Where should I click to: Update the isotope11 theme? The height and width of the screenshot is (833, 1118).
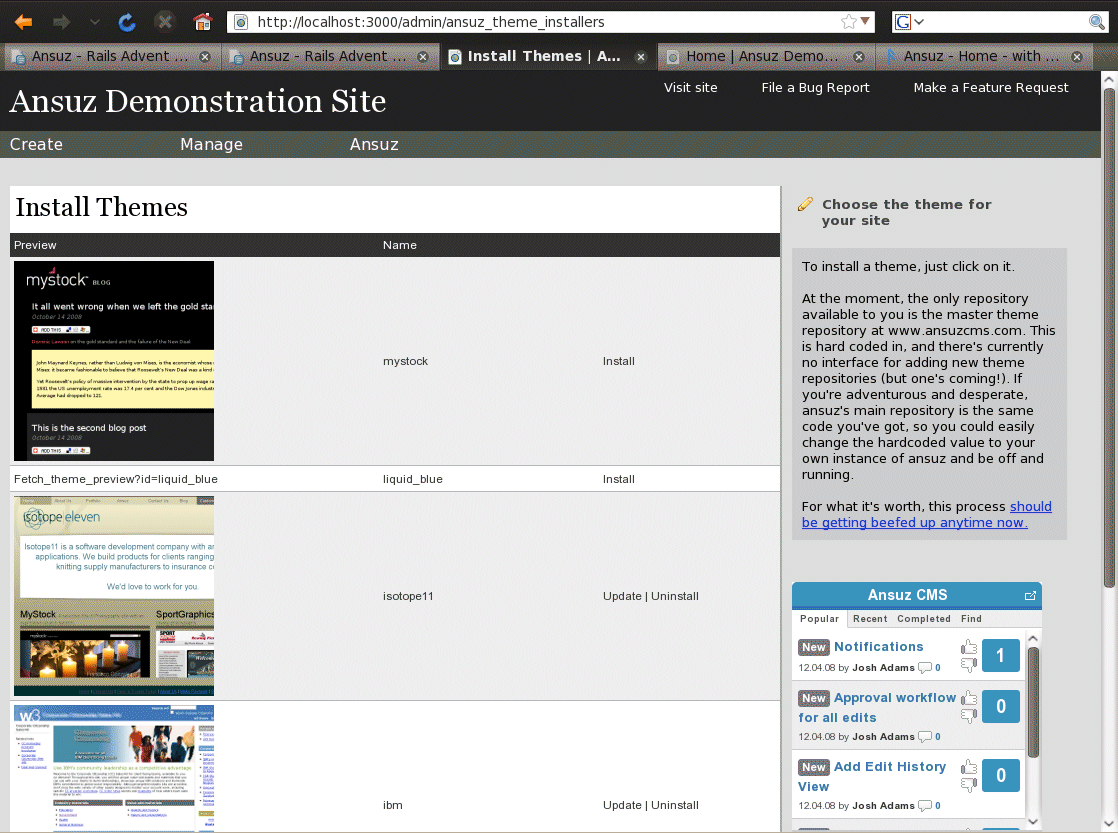(622, 596)
